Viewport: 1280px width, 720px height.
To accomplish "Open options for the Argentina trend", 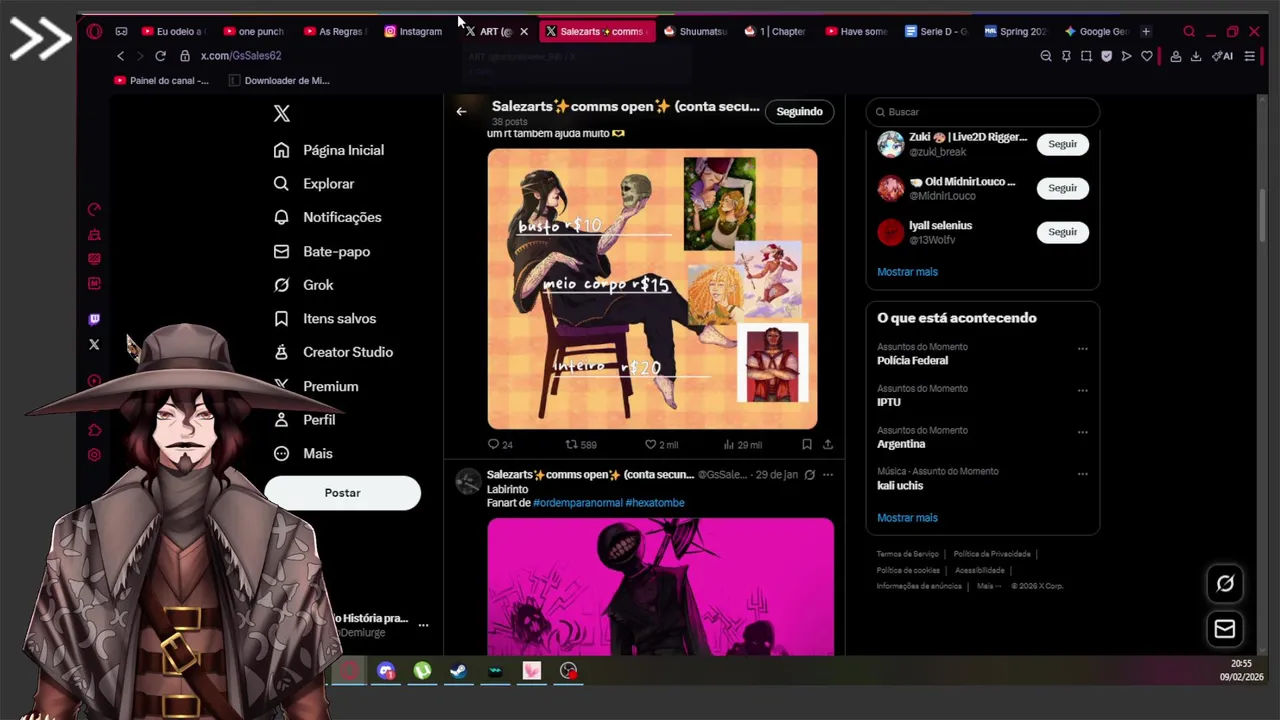I will [x=1082, y=433].
